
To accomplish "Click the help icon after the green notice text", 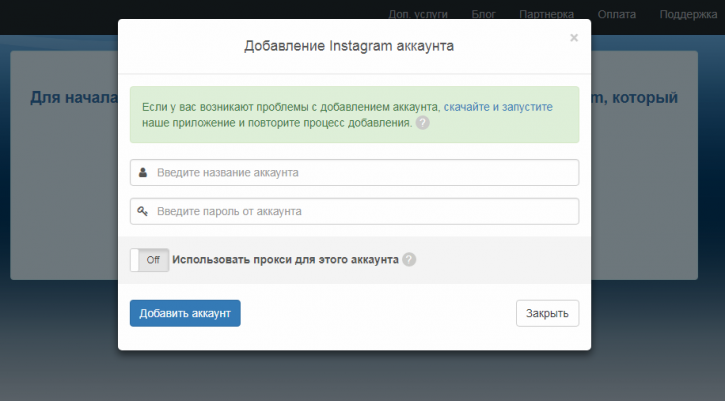I will pyautogui.click(x=423, y=123).
